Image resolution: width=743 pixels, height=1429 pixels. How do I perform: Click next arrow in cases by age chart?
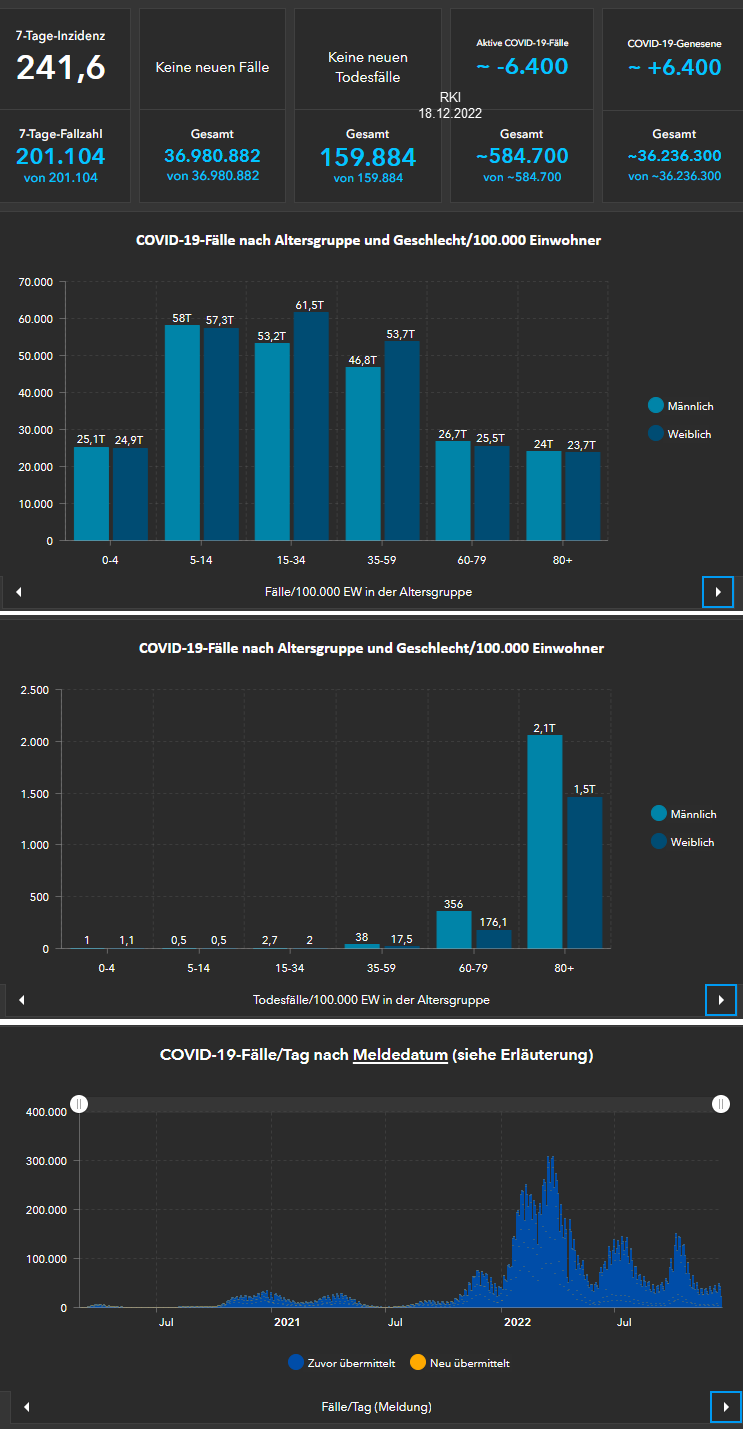click(718, 591)
